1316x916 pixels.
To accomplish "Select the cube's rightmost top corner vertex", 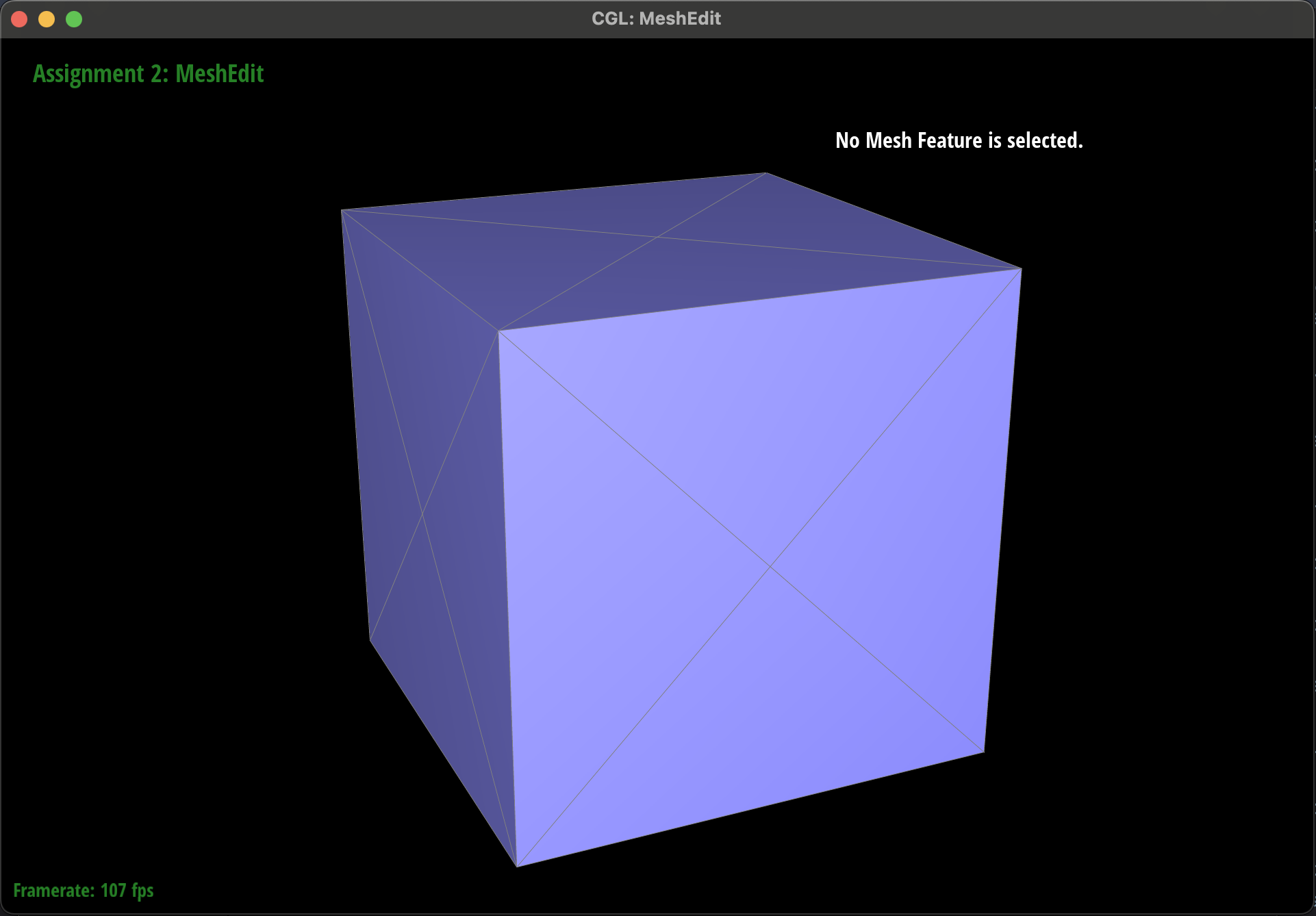I will [x=1021, y=269].
